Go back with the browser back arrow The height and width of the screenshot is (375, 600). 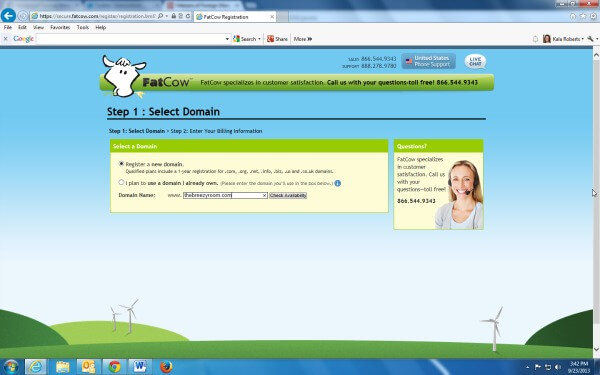8,16
